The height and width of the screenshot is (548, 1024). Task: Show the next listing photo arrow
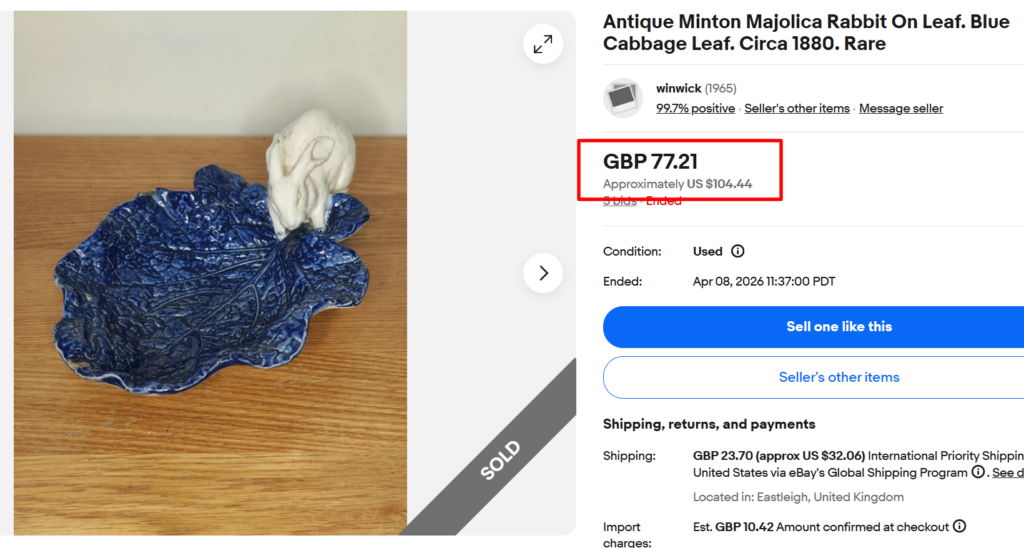point(543,273)
